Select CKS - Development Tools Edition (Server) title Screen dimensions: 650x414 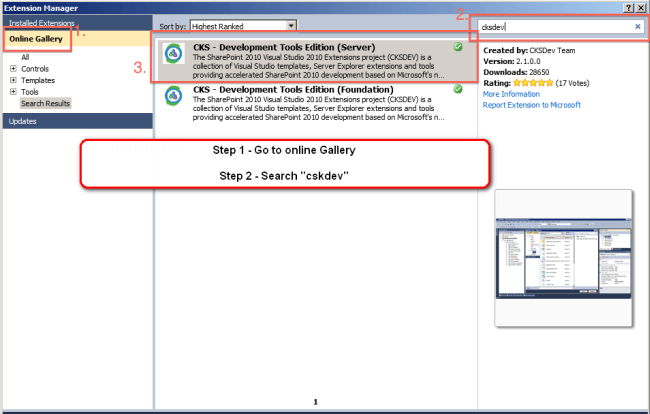click(284, 47)
